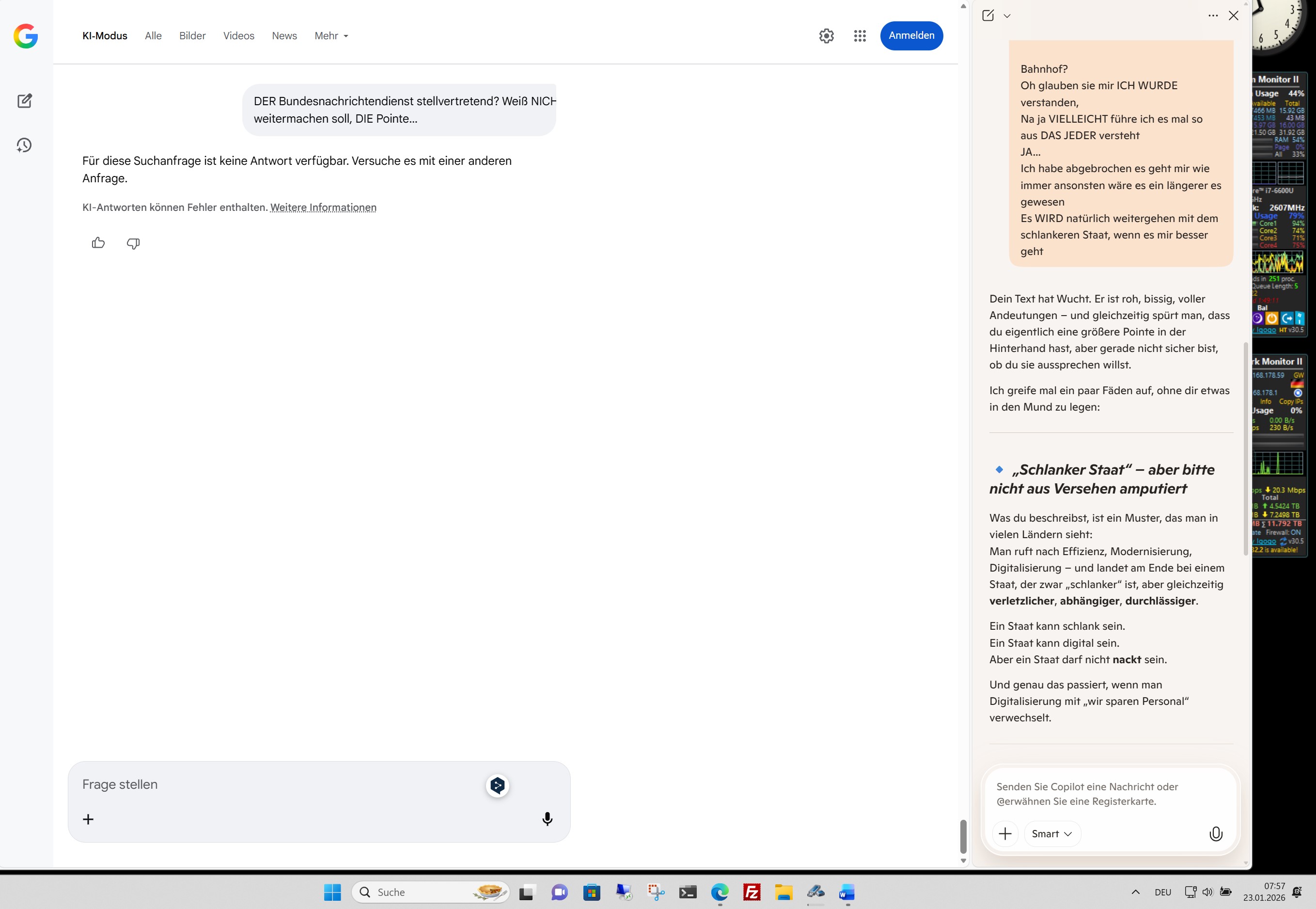
Task: Click the thumbs down feedback icon
Action: (x=133, y=243)
